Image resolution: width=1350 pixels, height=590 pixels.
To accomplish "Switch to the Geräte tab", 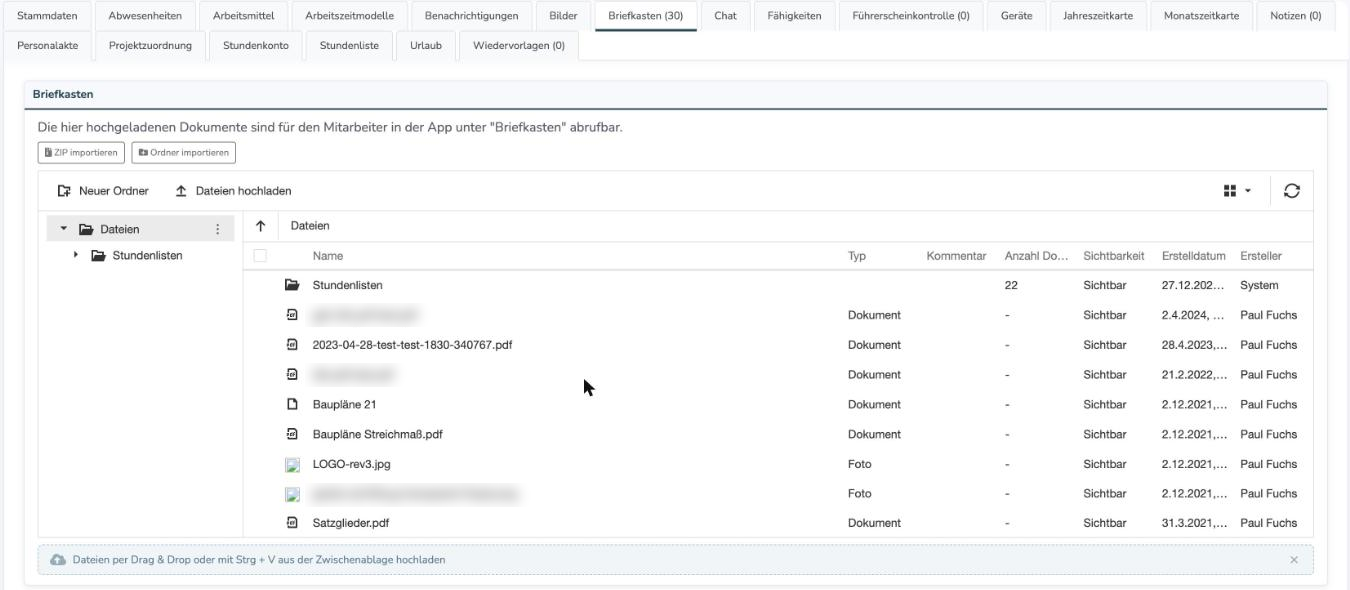I will click(x=1017, y=16).
